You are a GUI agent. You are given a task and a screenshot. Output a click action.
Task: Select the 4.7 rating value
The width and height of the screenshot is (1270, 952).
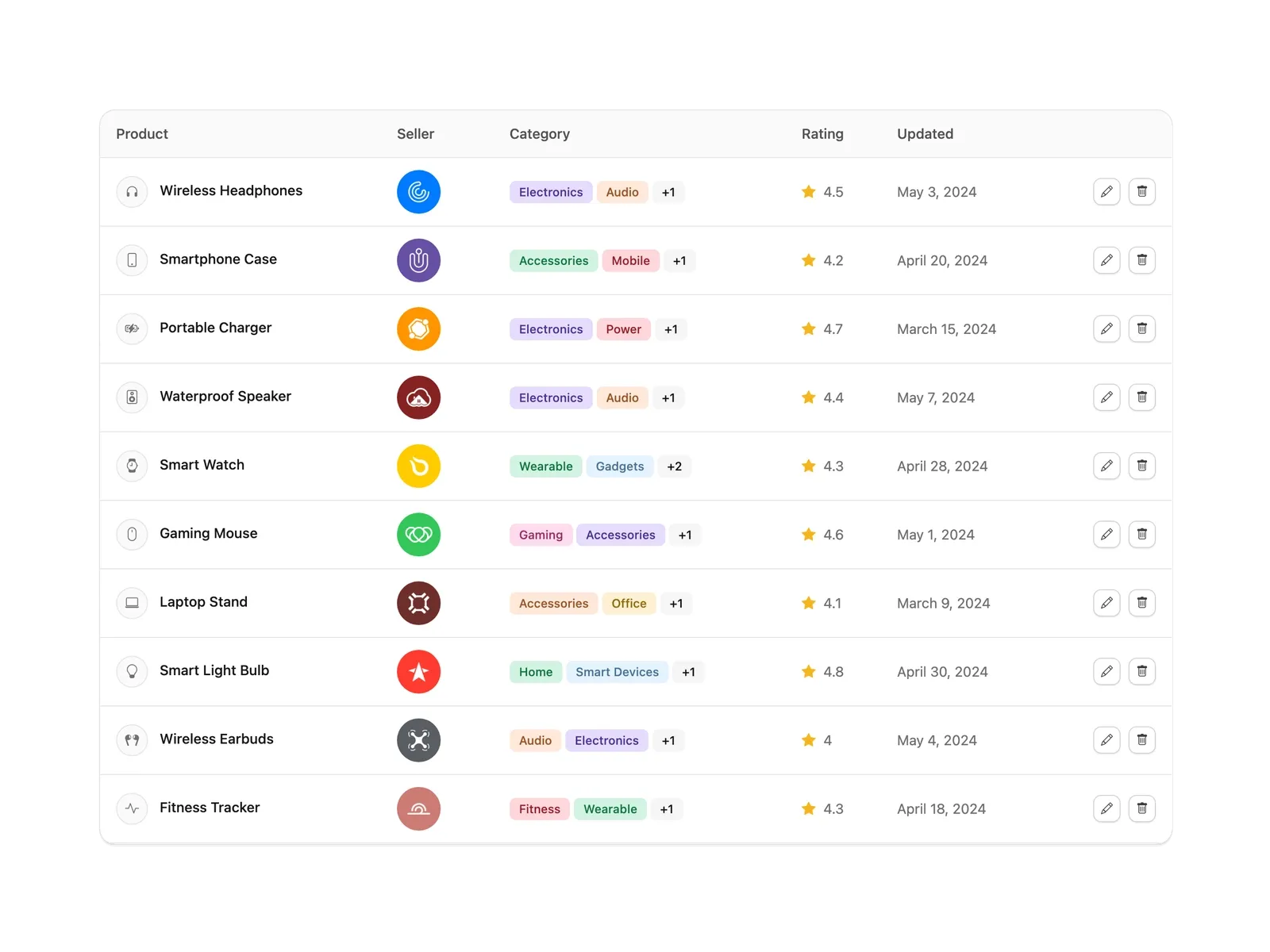833,329
